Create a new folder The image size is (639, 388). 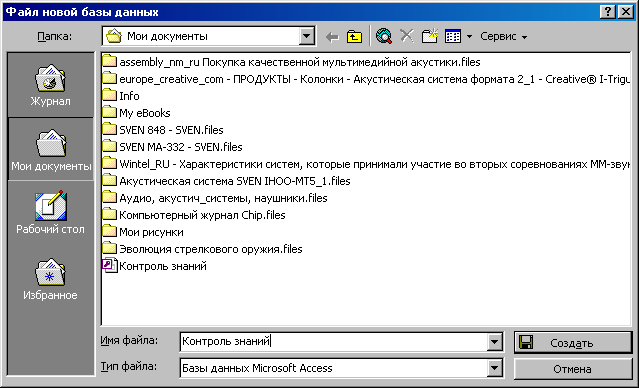pyautogui.click(x=430, y=36)
